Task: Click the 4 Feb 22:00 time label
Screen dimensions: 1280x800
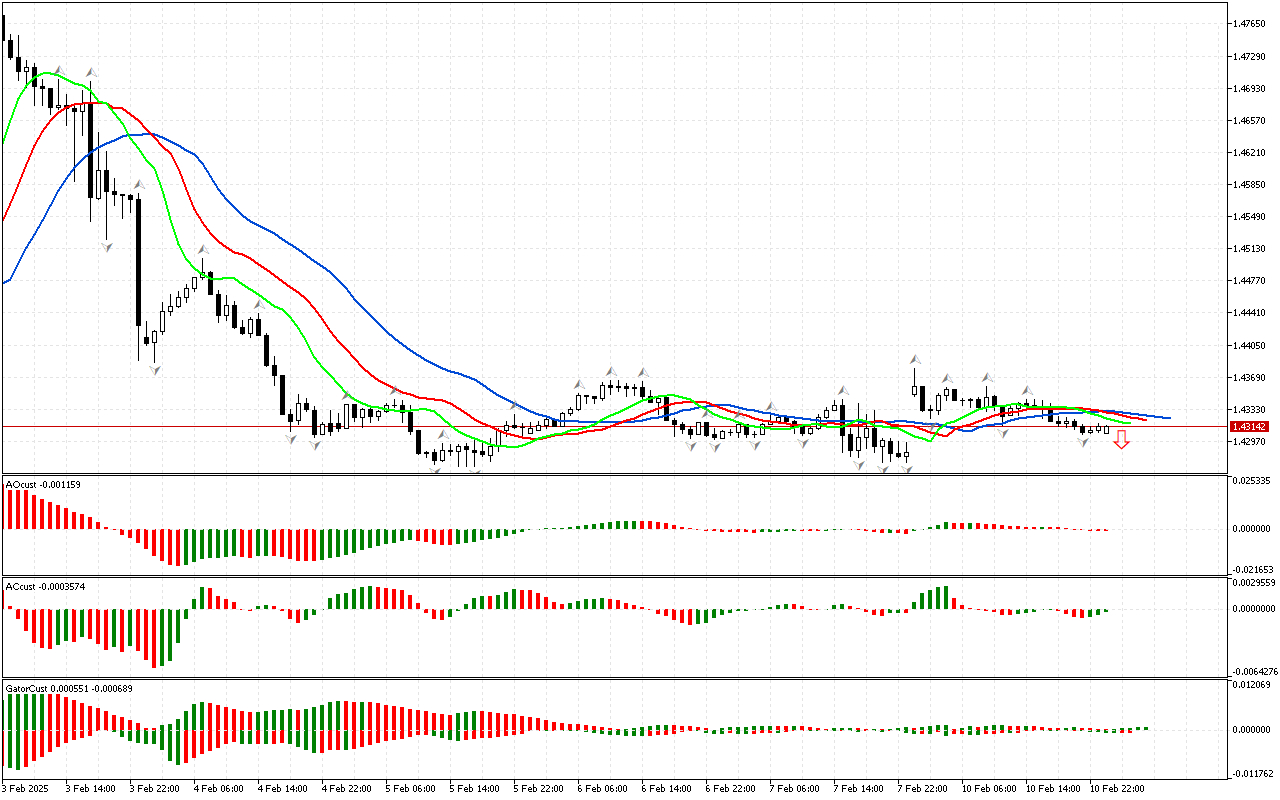Action: pos(346,788)
